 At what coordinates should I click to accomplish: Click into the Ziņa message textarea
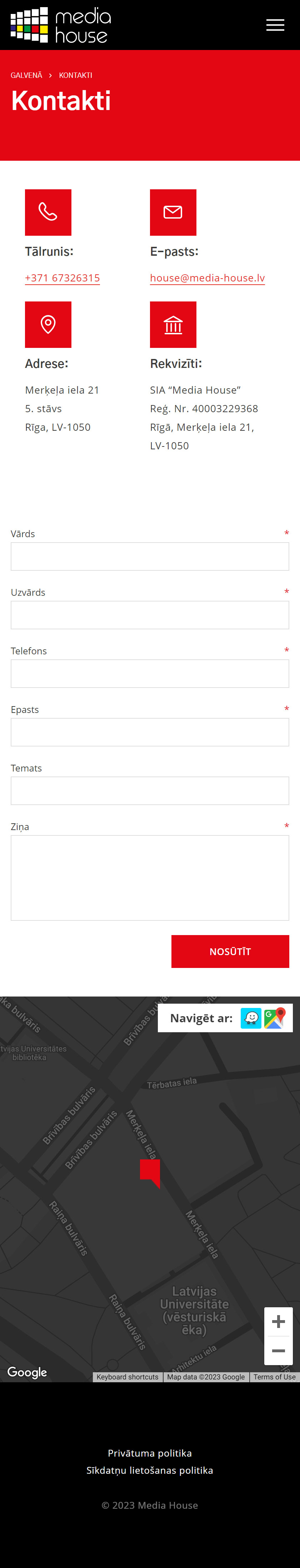pyautogui.click(x=150, y=878)
